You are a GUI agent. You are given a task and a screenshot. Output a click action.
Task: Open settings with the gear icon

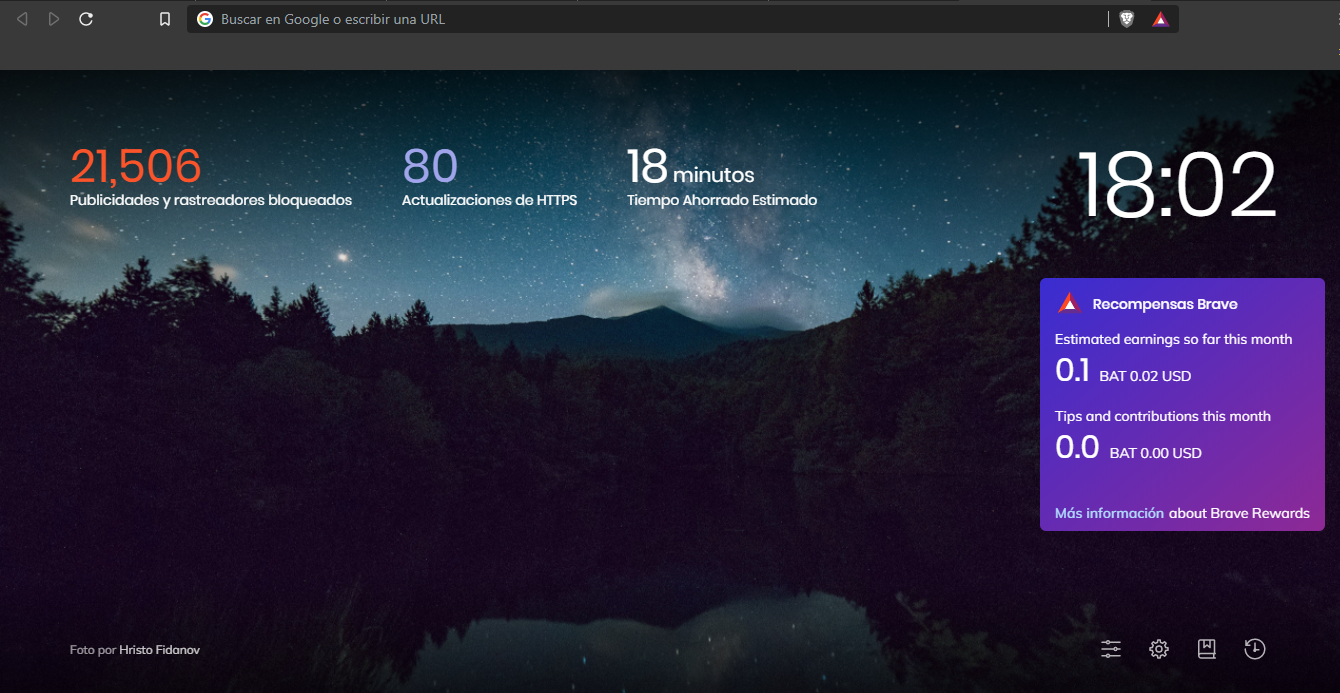tap(1159, 649)
